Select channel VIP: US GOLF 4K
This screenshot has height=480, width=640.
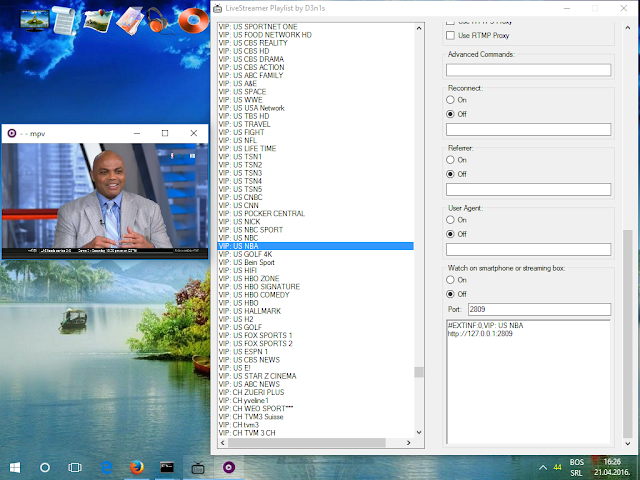coord(316,254)
